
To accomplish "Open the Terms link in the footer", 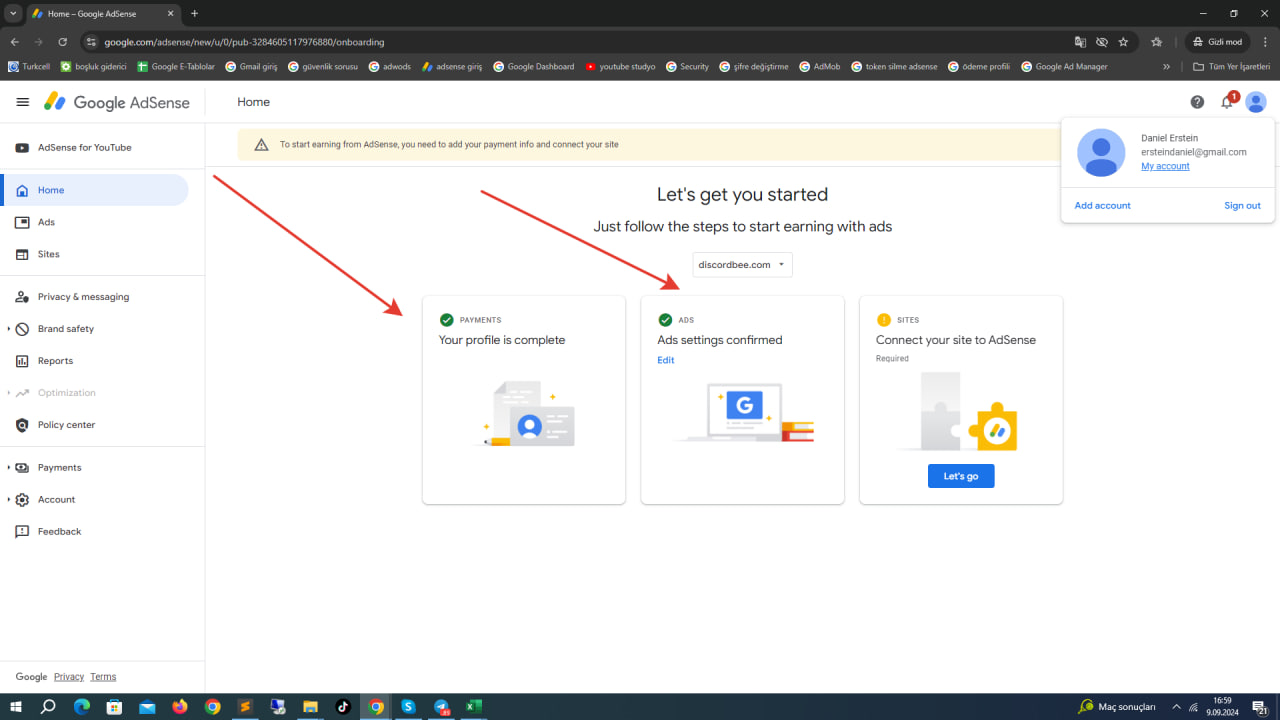I will click(x=103, y=677).
